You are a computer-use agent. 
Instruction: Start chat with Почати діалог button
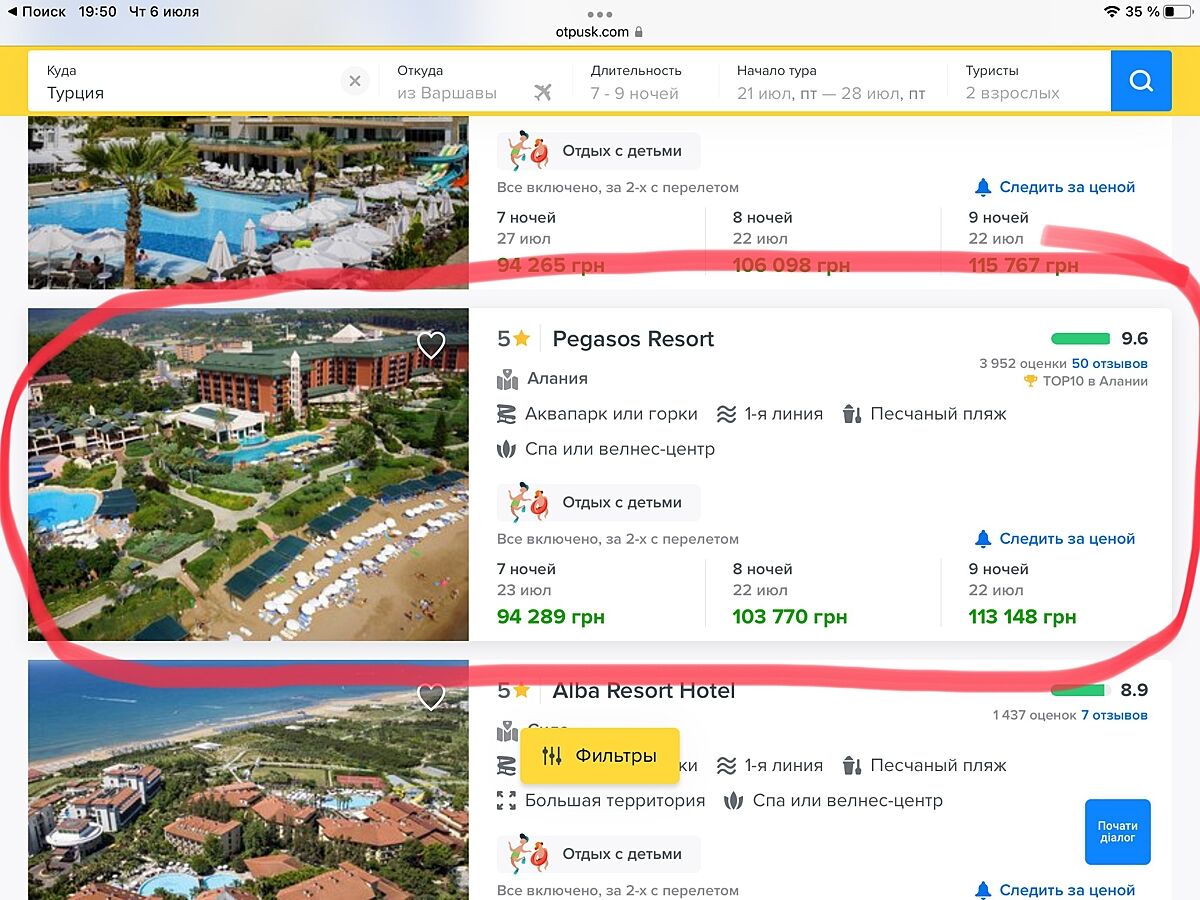tap(1117, 831)
